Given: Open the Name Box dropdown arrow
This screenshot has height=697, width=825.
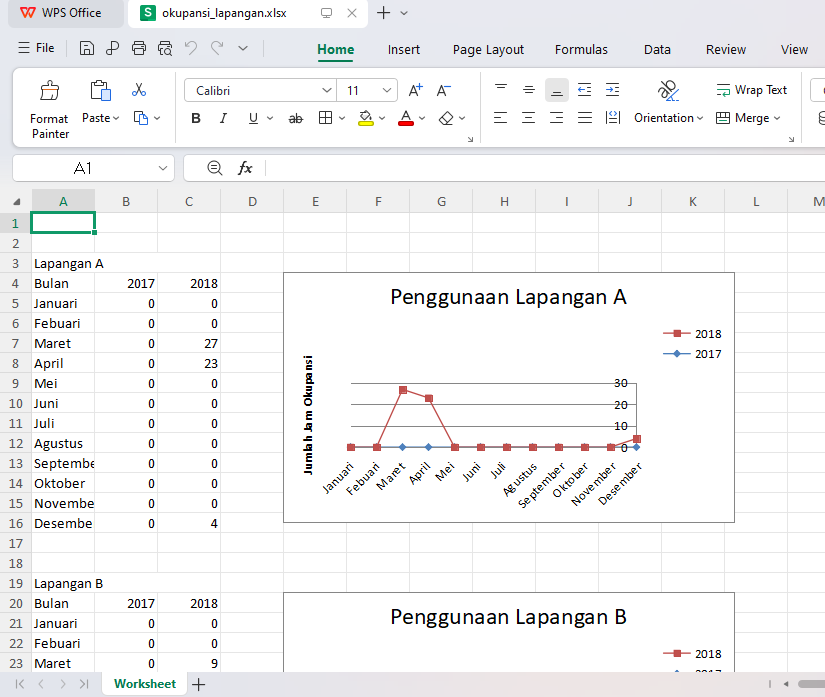Looking at the screenshot, I should pyautogui.click(x=163, y=168).
